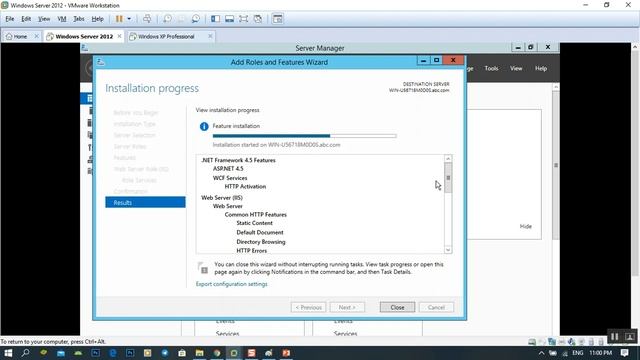Click the Server Manager window scrollbar thumb

pos(556,165)
